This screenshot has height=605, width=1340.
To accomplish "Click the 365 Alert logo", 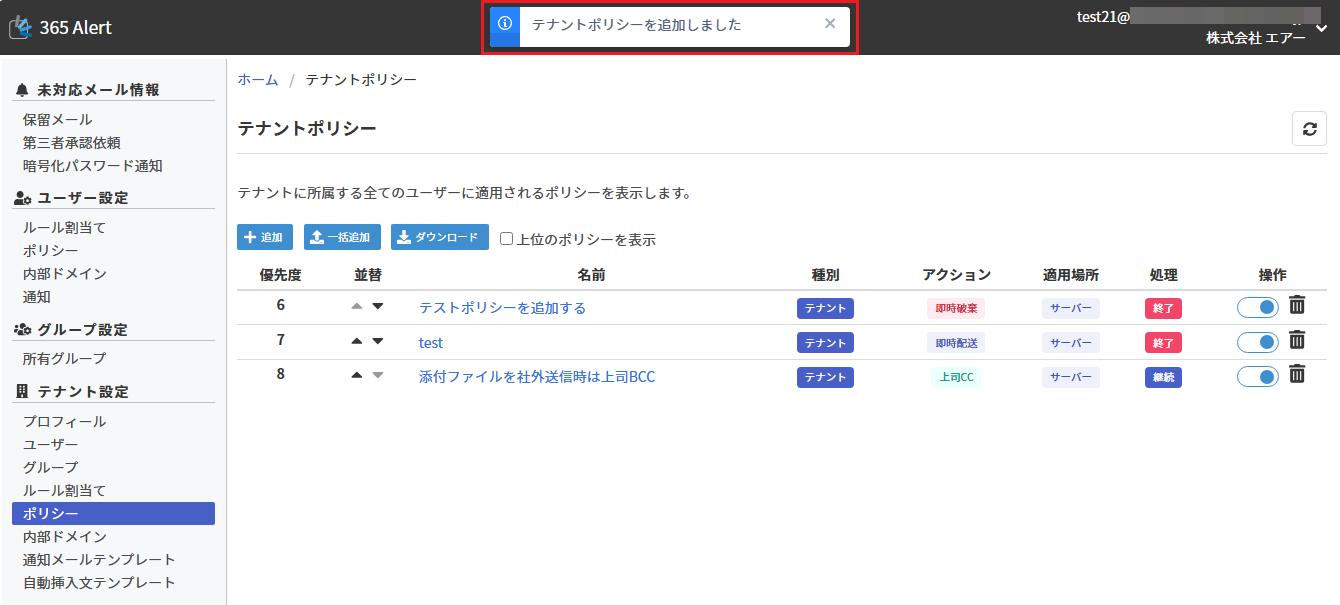I will [60, 28].
